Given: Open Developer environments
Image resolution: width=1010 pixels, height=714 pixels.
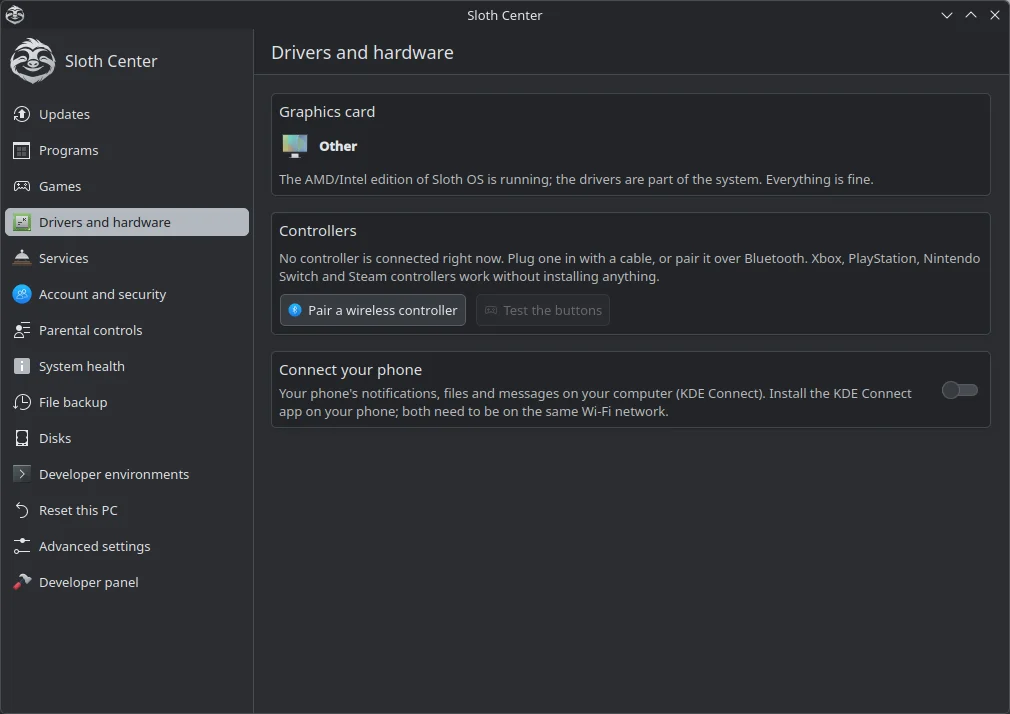Looking at the screenshot, I should pos(127,474).
